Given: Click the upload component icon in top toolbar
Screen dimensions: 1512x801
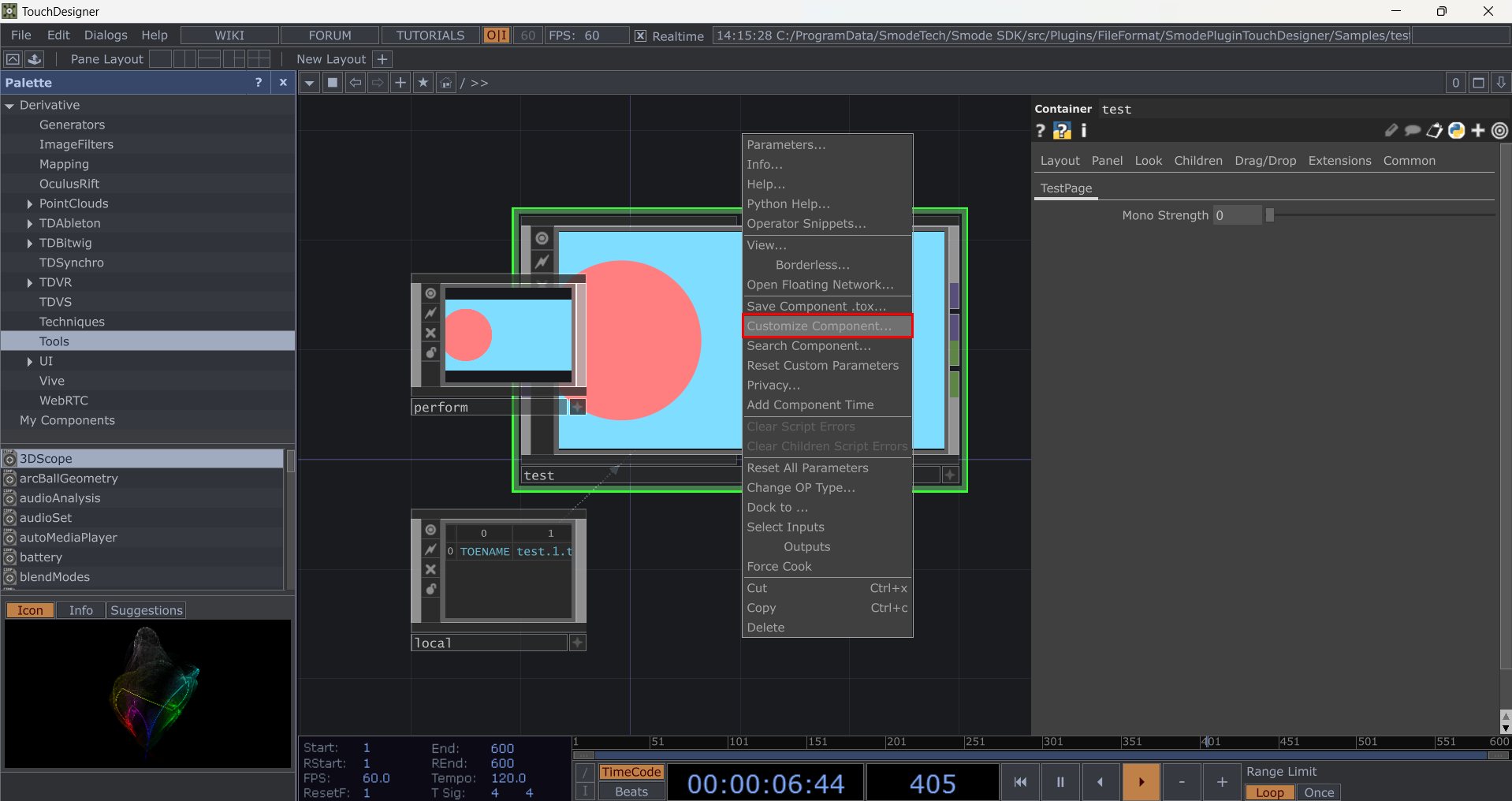Looking at the screenshot, I should [x=34, y=59].
